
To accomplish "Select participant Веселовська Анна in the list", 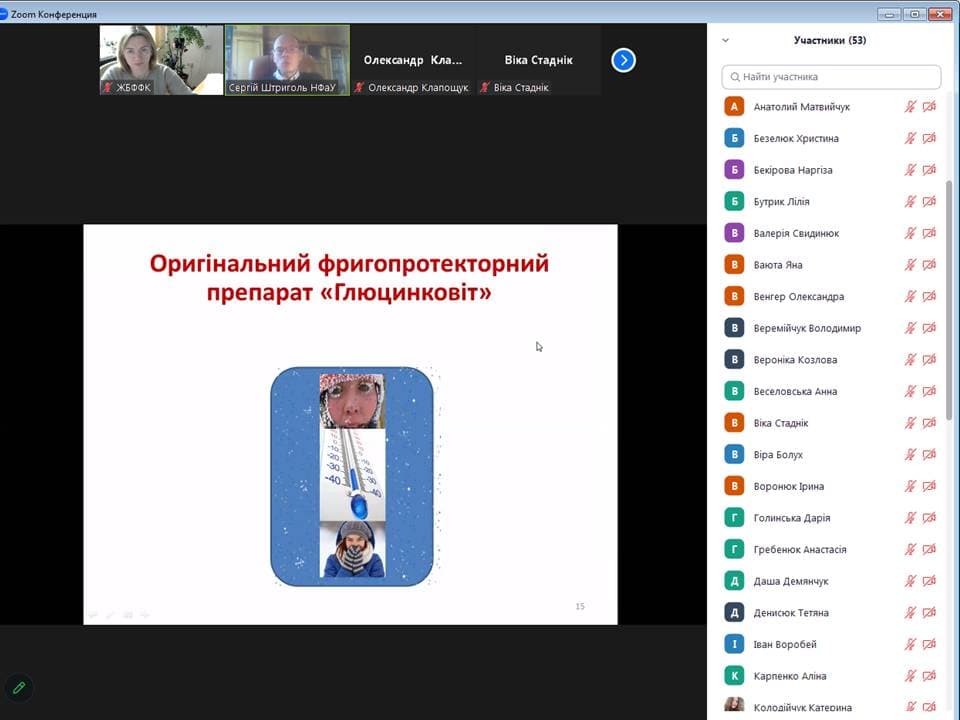I will pyautogui.click(x=830, y=391).
